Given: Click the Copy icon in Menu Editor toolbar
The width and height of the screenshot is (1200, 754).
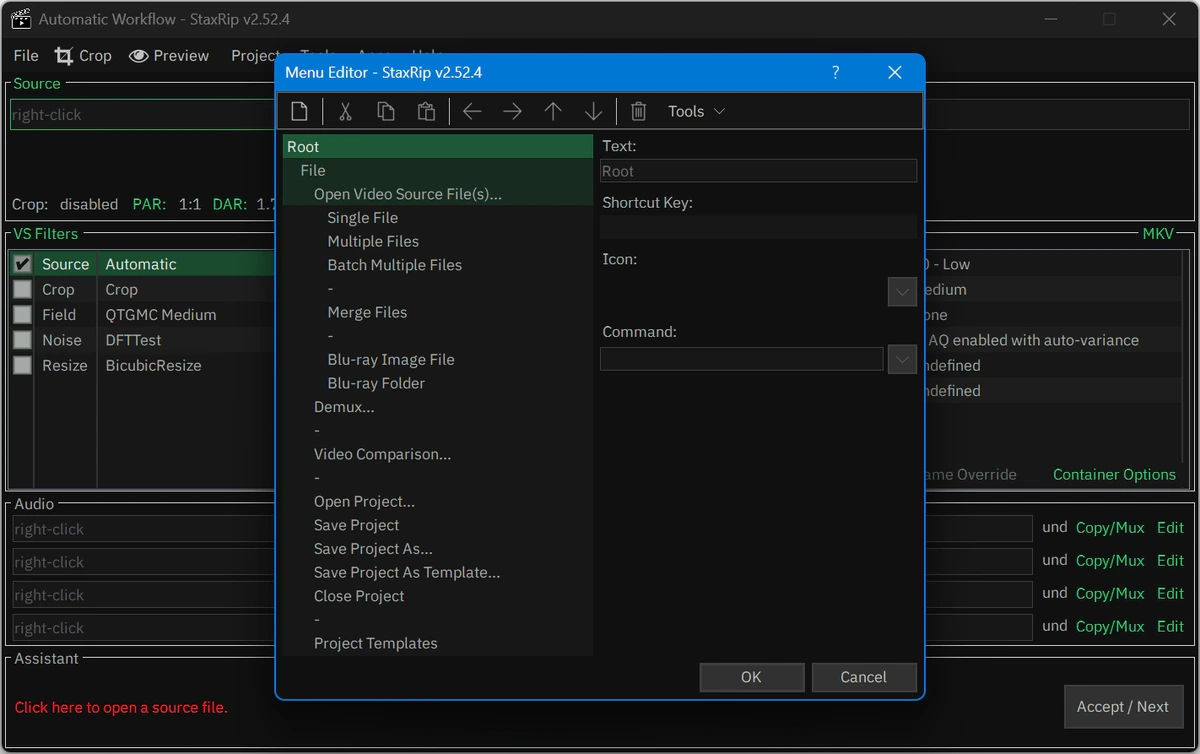Looking at the screenshot, I should (386, 111).
